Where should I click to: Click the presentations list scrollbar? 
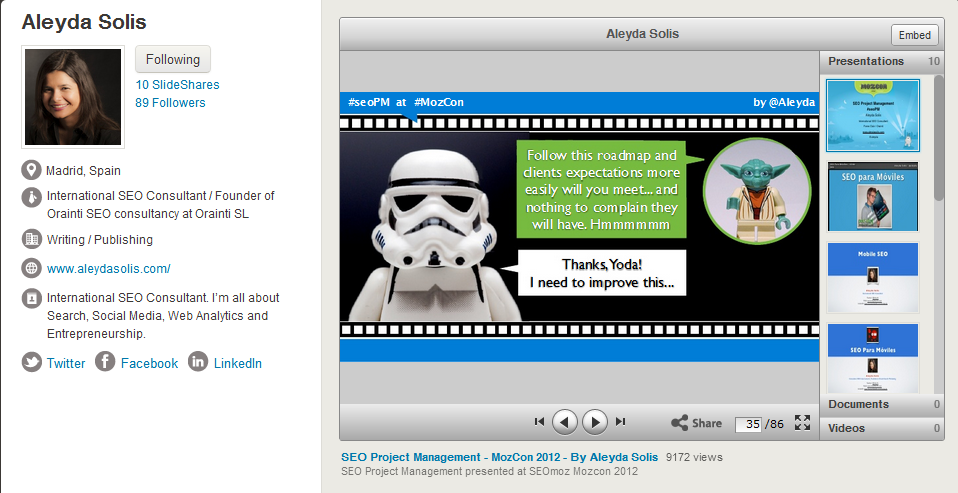click(x=938, y=140)
